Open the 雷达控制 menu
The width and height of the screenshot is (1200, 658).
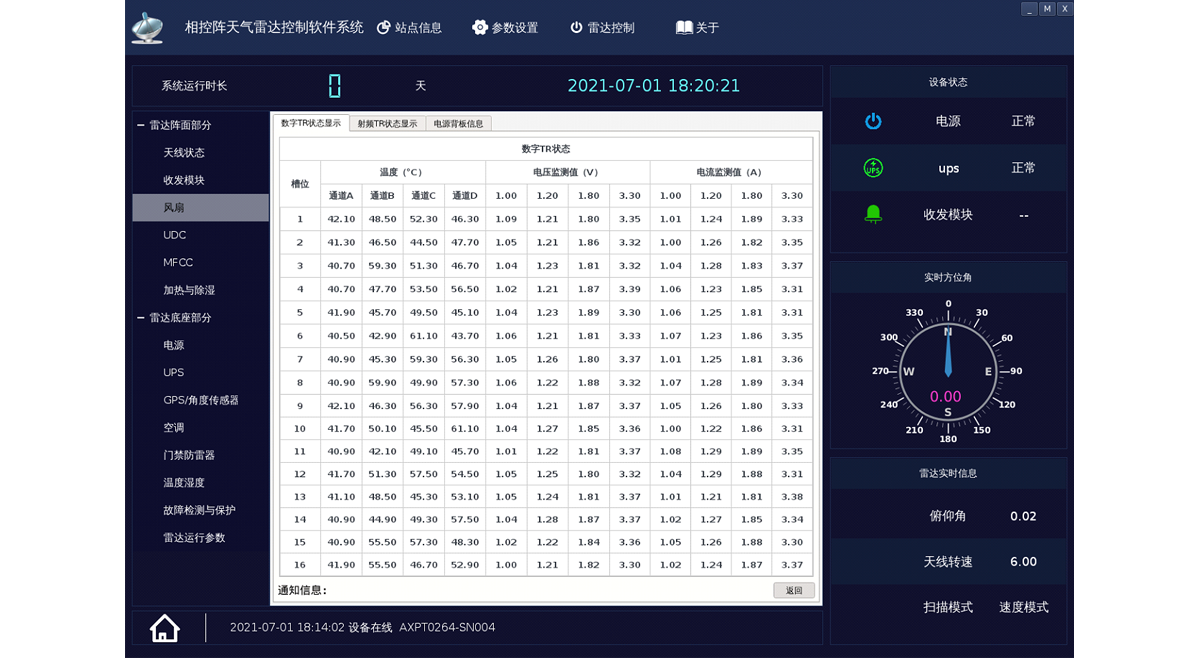pyautogui.click(x=603, y=28)
